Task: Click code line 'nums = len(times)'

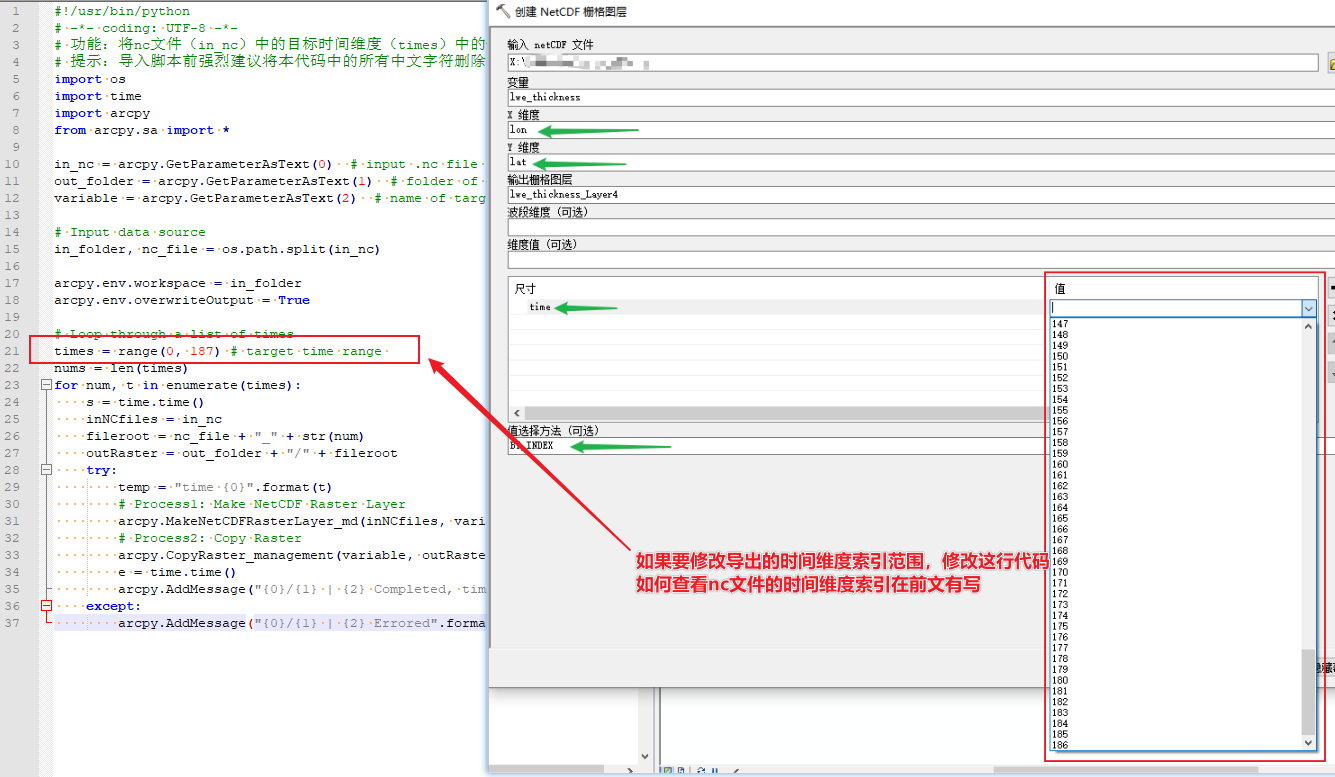Action: click(121, 368)
